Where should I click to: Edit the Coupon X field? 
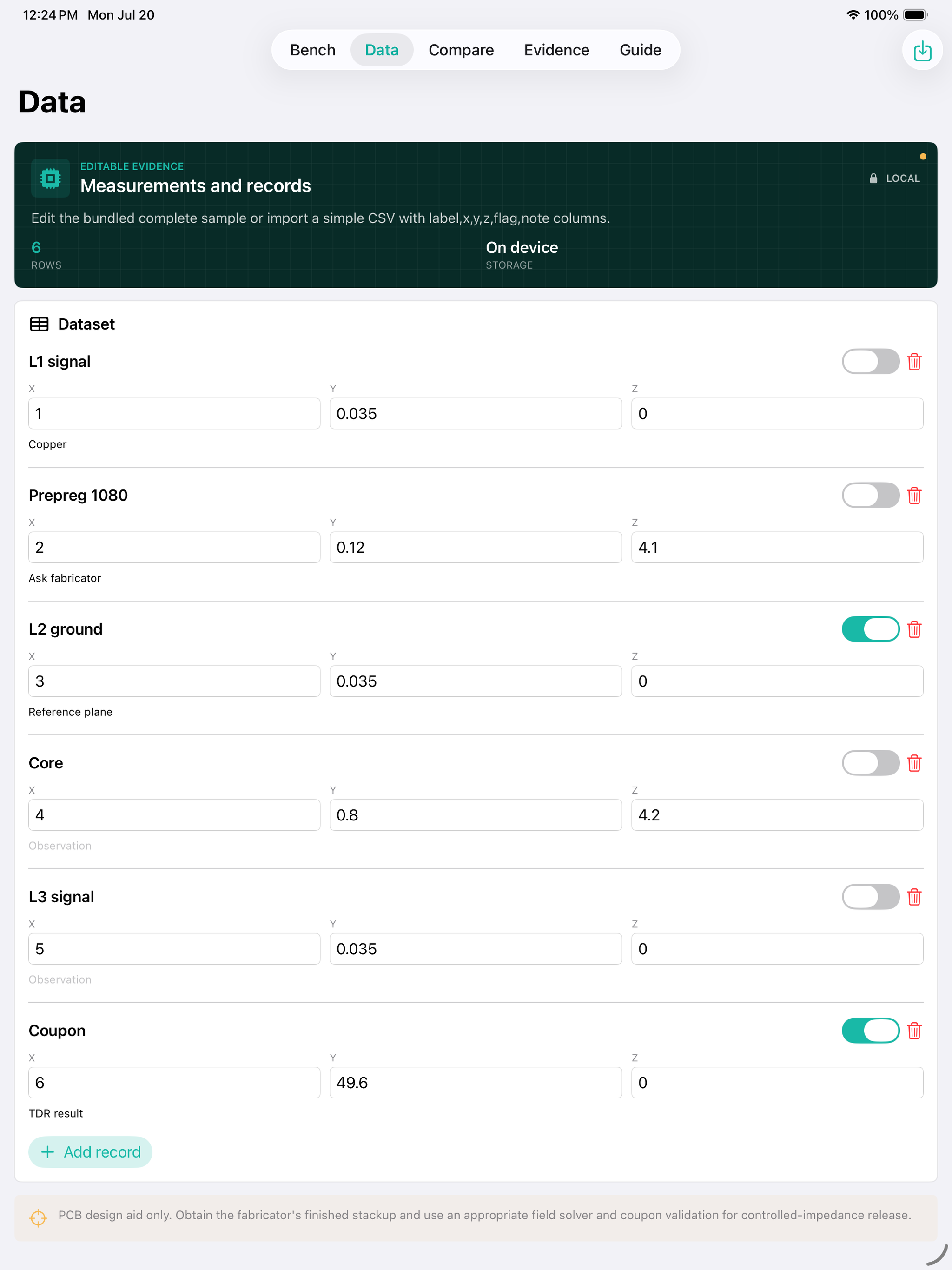pos(175,1083)
